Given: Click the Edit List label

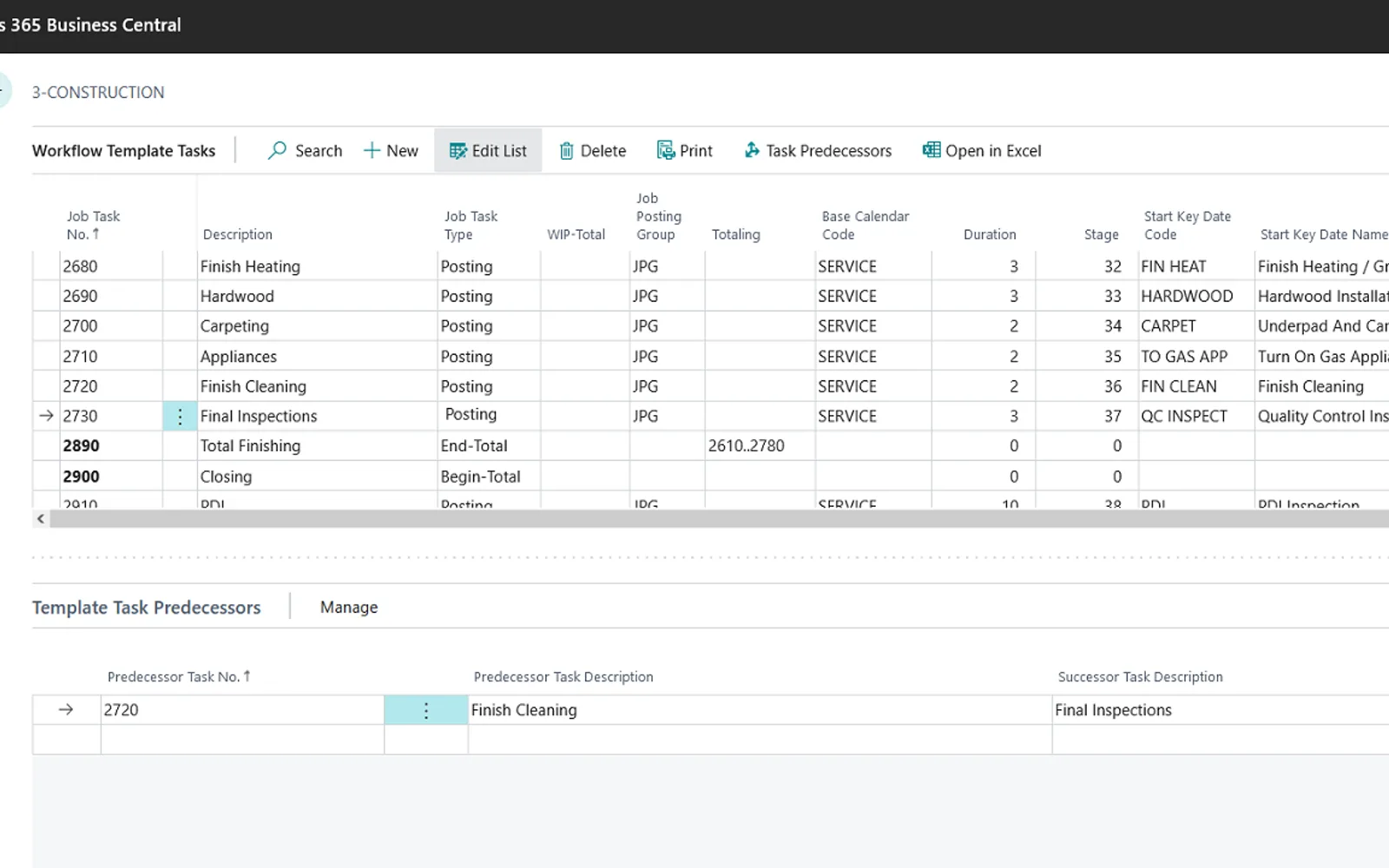Looking at the screenshot, I should [499, 151].
